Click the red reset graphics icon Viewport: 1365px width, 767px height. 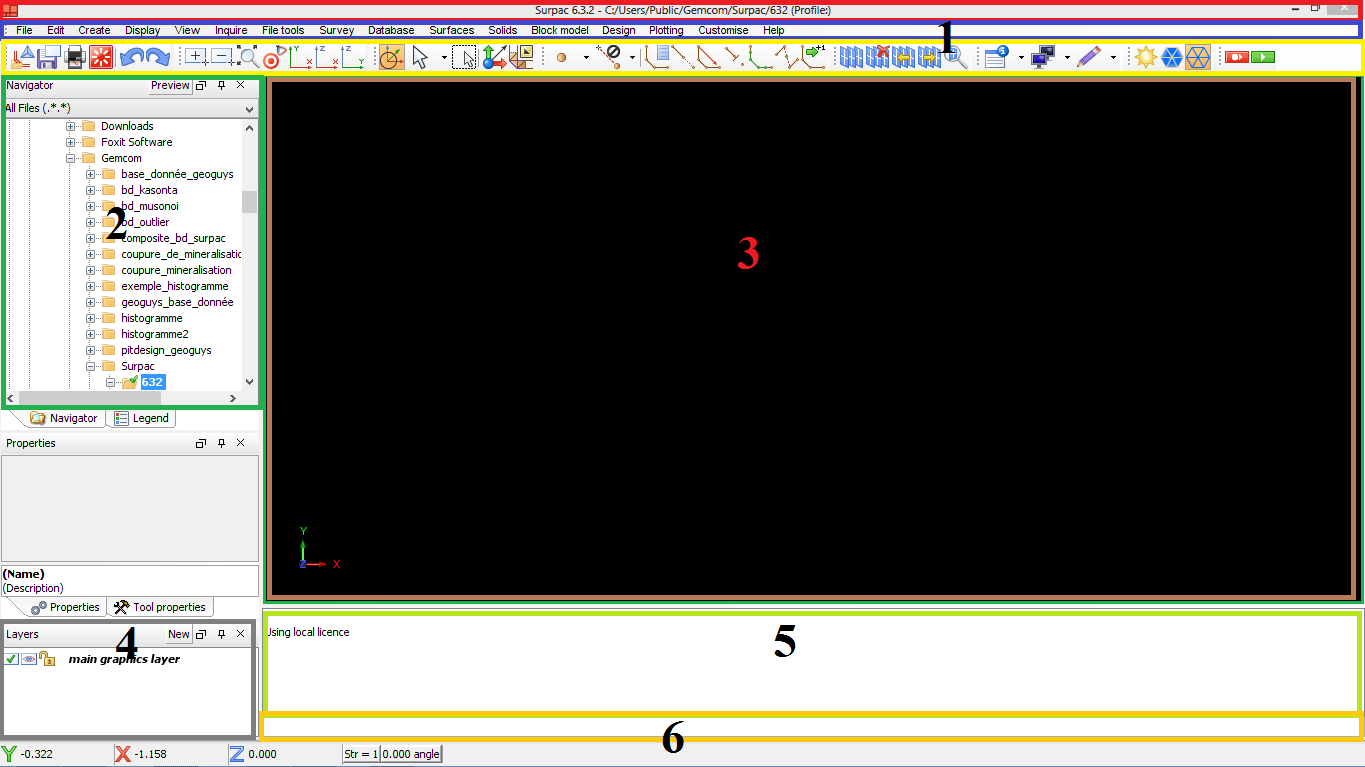(x=101, y=57)
